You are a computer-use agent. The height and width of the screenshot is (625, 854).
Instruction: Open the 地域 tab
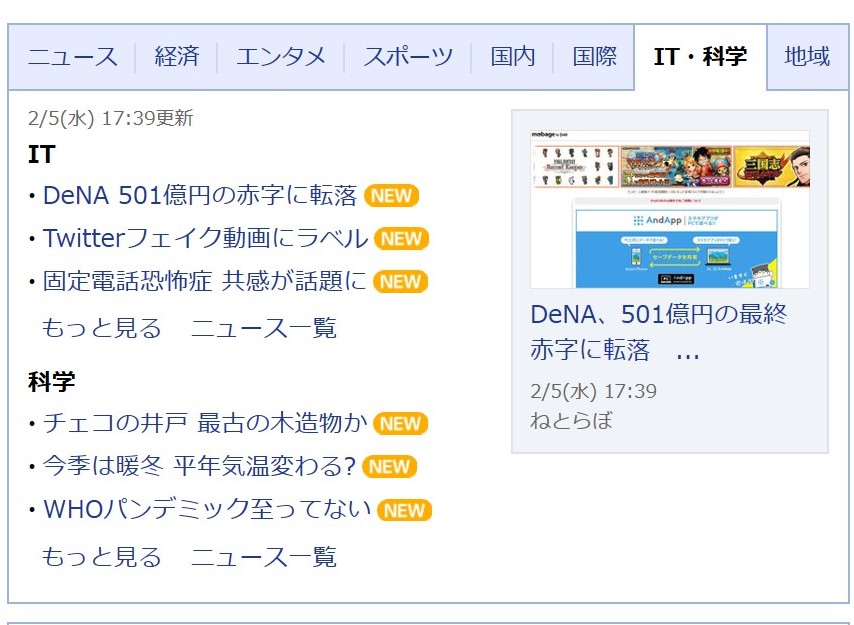pos(807,57)
